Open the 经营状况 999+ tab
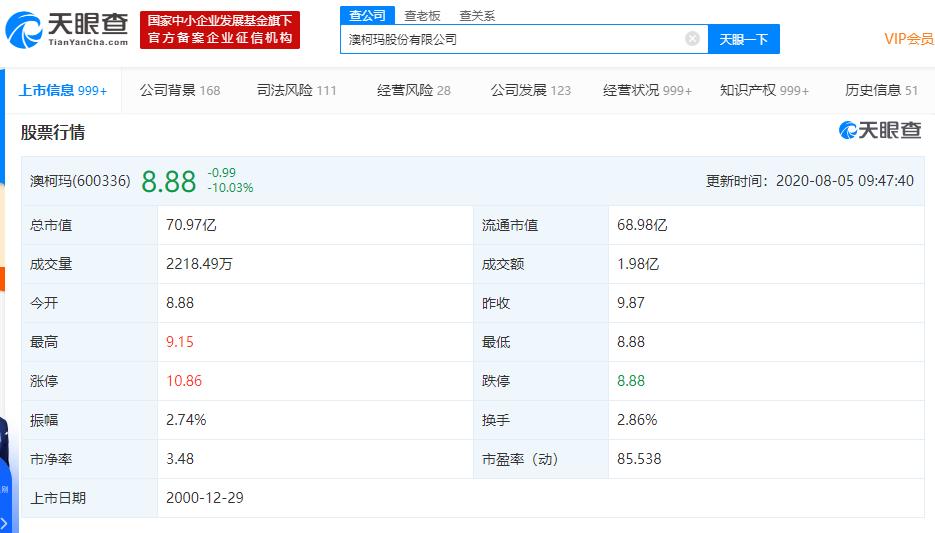935x533 pixels. point(648,90)
